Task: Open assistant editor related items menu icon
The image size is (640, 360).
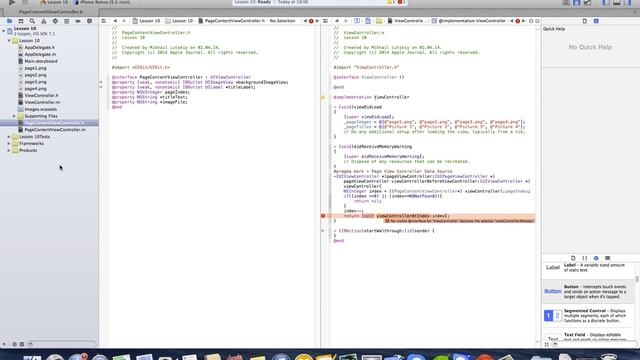Action: coord(325,21)
